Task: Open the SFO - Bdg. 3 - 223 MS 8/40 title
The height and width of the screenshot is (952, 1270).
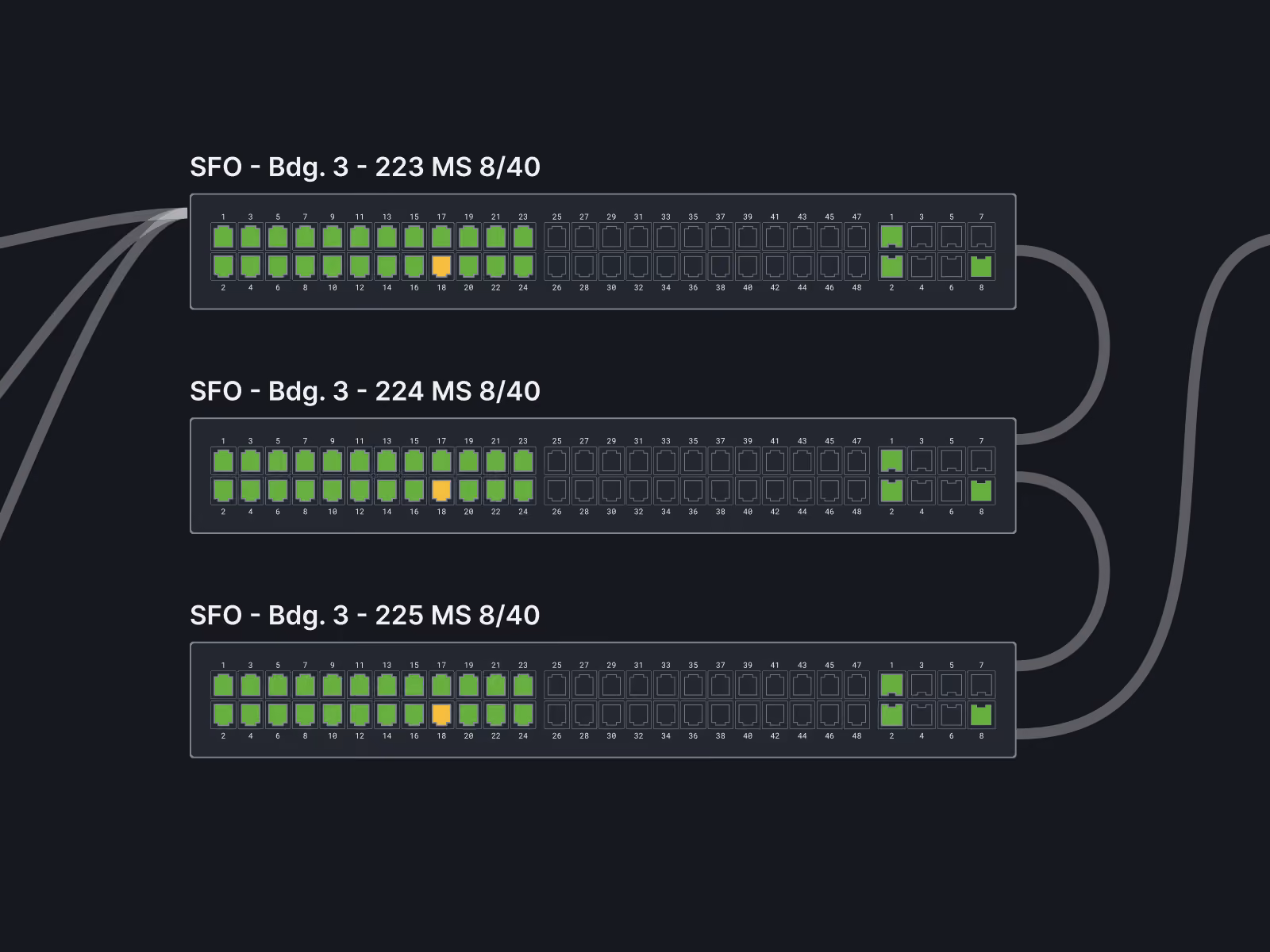Action: 365,167
